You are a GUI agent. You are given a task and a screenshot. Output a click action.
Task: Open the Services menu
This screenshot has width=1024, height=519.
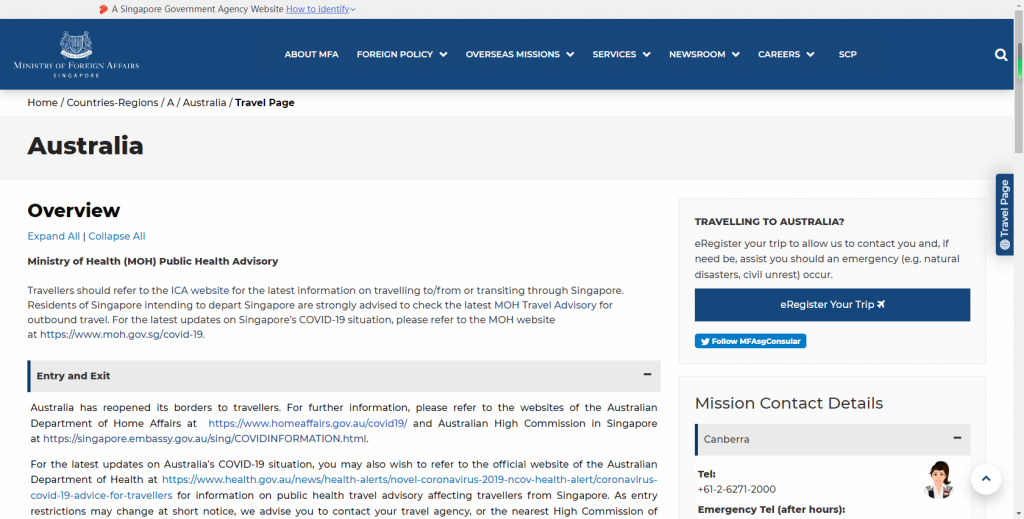pyautogui.click(x=621, y=54)
